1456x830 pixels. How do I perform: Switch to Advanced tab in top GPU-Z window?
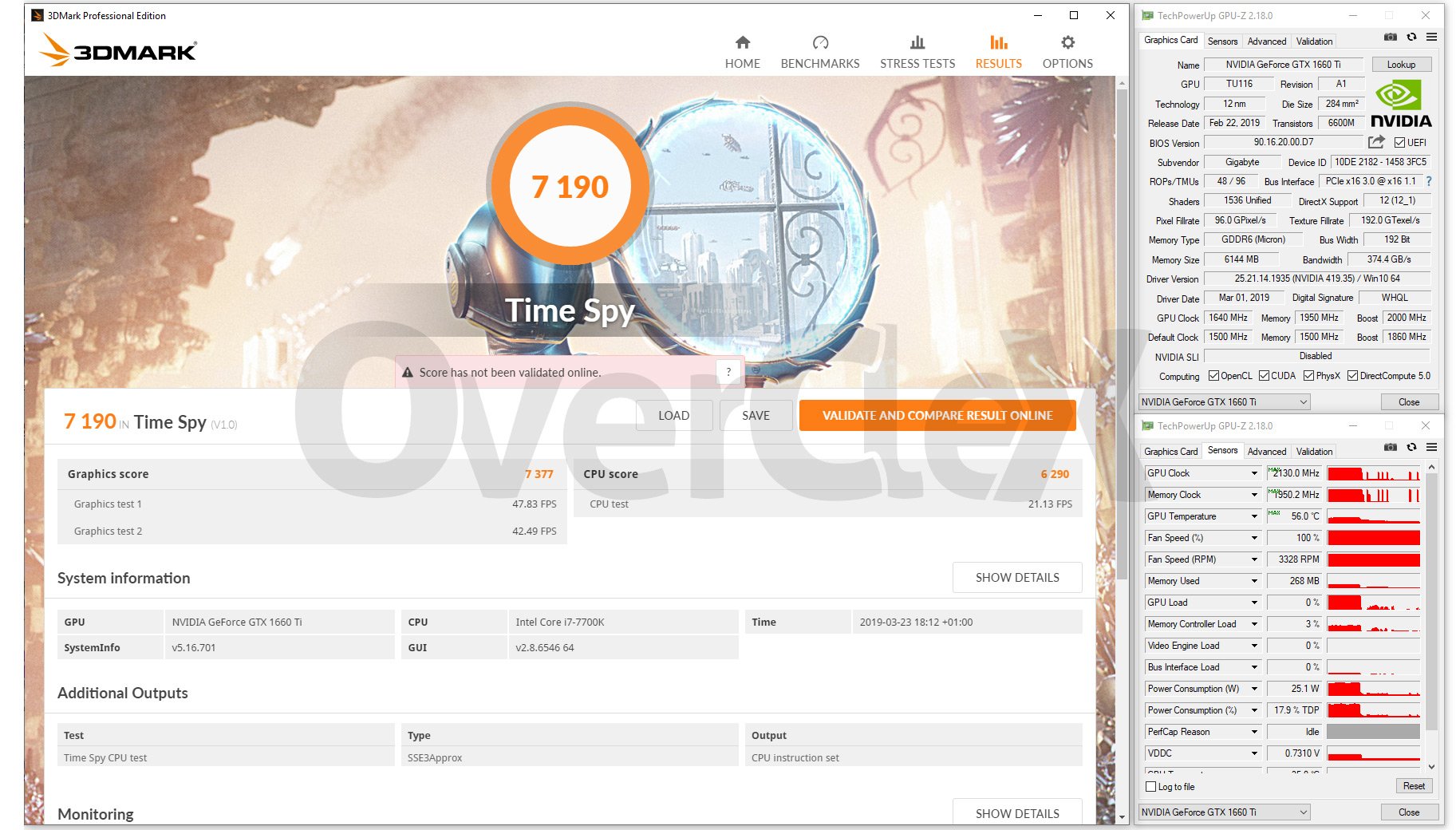[1266, 41]
